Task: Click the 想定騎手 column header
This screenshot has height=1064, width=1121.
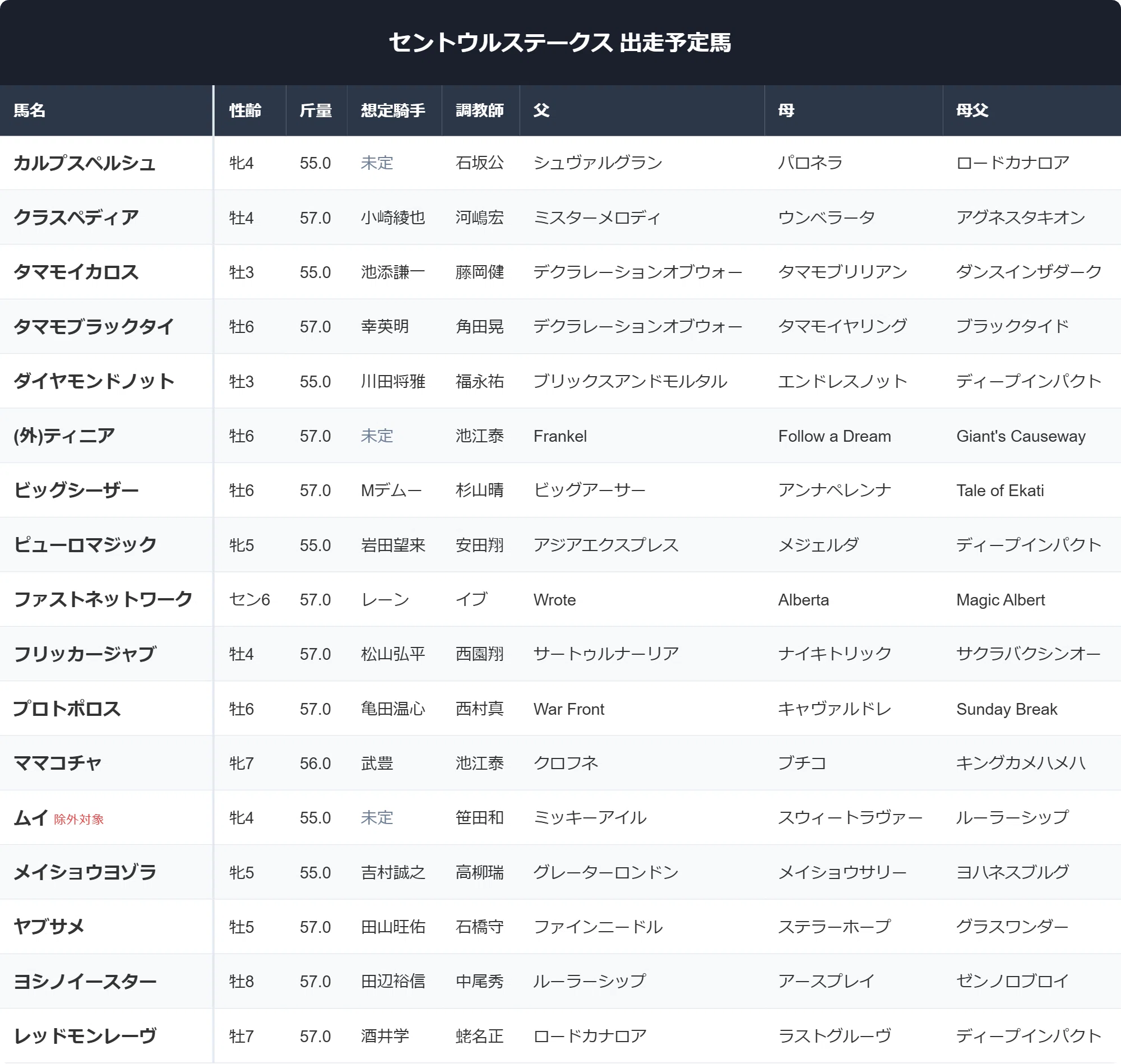Action: coord(394,110)
